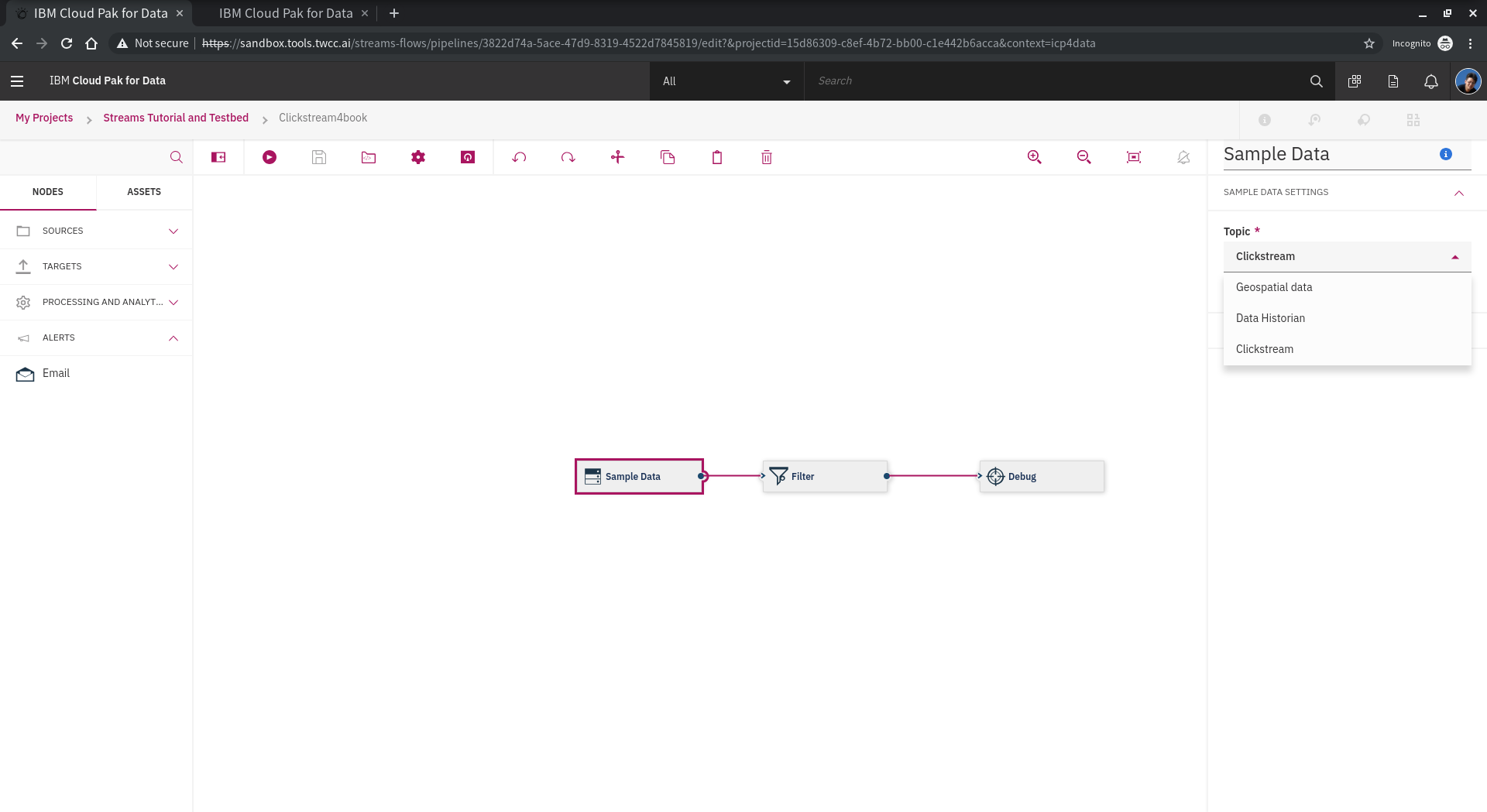Expand the SOURCES category
The image size is (1487, 812).
coord(96,231)
